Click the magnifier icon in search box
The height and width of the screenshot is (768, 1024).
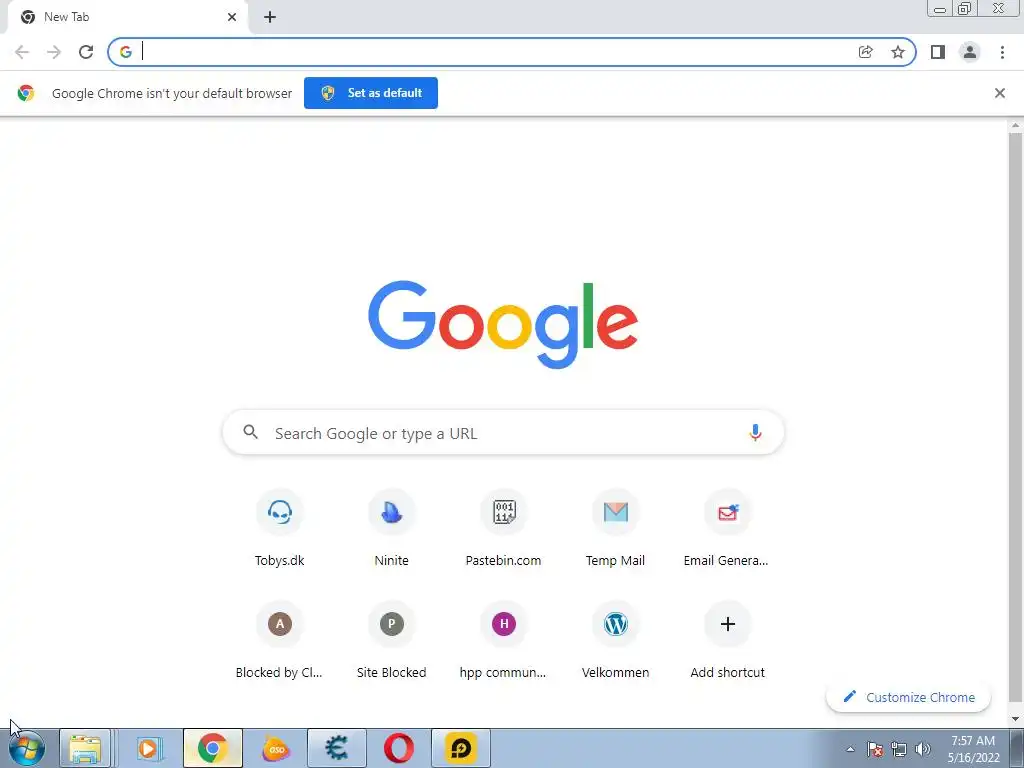point(251,432)
